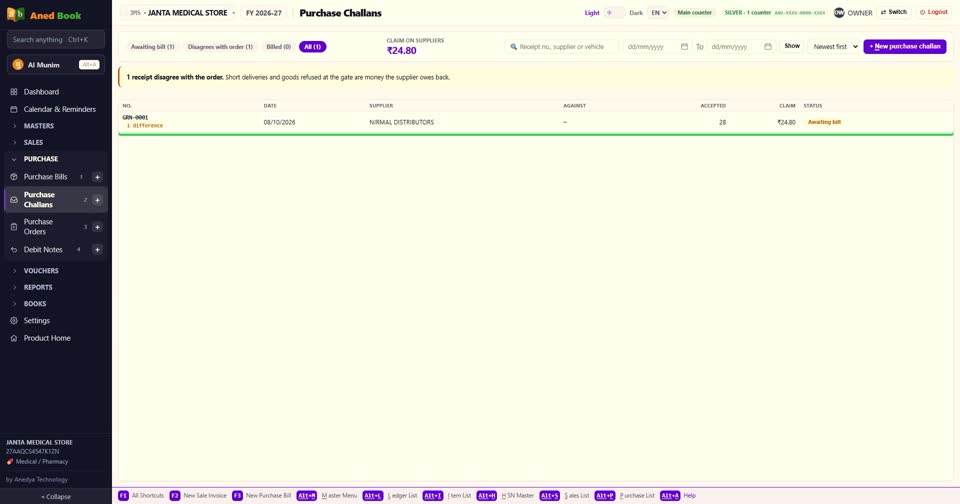Click the Al Munim avatar icon
Image resolution: width=960 pixels, height=504 pixels.
[18, 64]
